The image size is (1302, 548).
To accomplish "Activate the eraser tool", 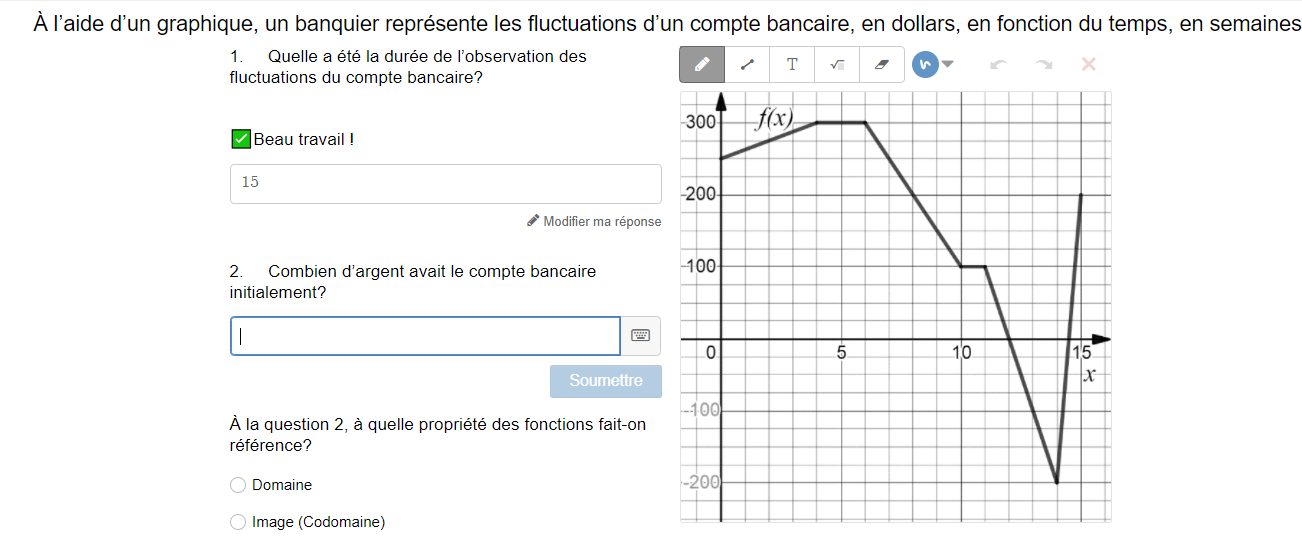I will [881, 65].
